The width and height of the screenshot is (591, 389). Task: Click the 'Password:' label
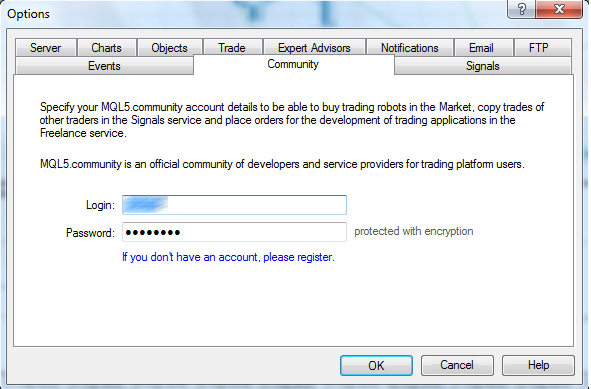90,233
